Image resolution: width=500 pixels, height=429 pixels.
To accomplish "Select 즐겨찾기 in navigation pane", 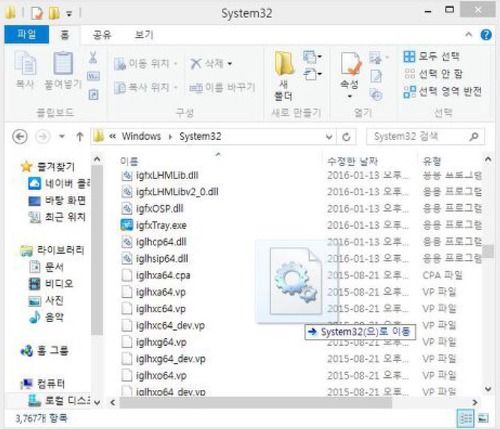I will (48, 166).
